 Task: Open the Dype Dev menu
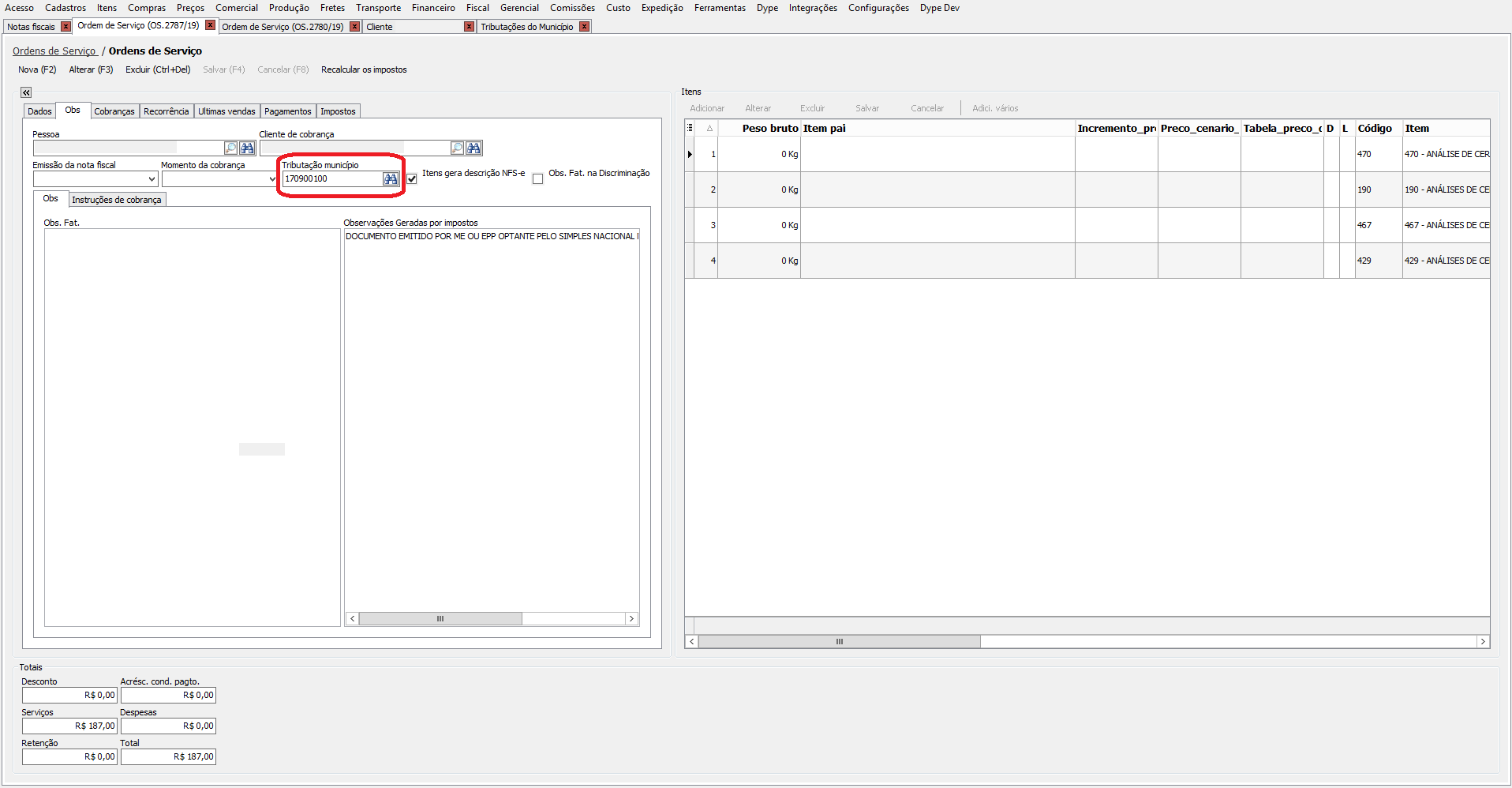tap(940, 8)
